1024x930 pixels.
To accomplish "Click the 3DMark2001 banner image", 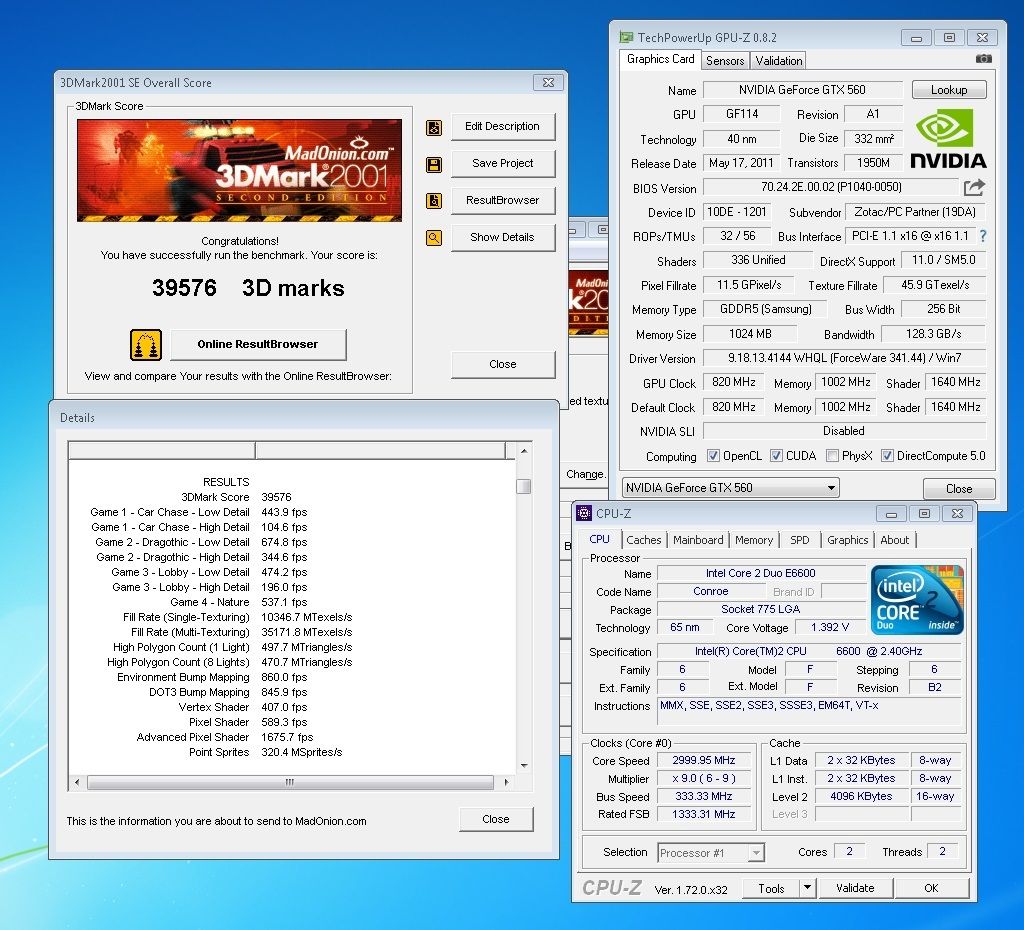I will [239, 170].
